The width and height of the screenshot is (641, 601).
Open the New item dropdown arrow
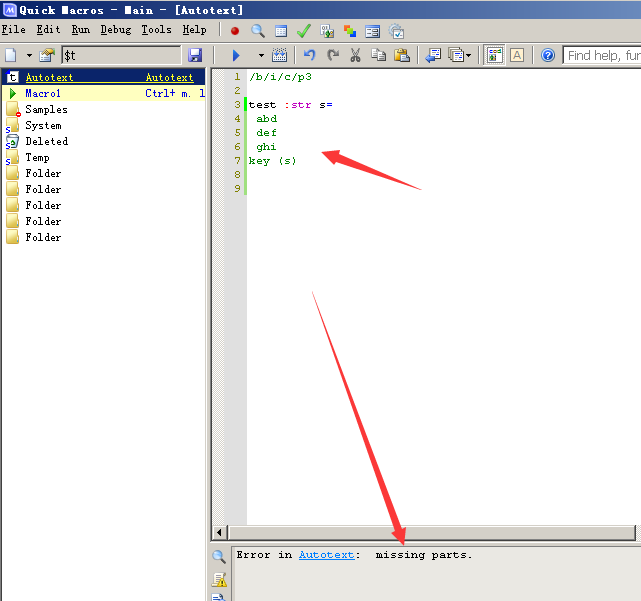(29, 55)
